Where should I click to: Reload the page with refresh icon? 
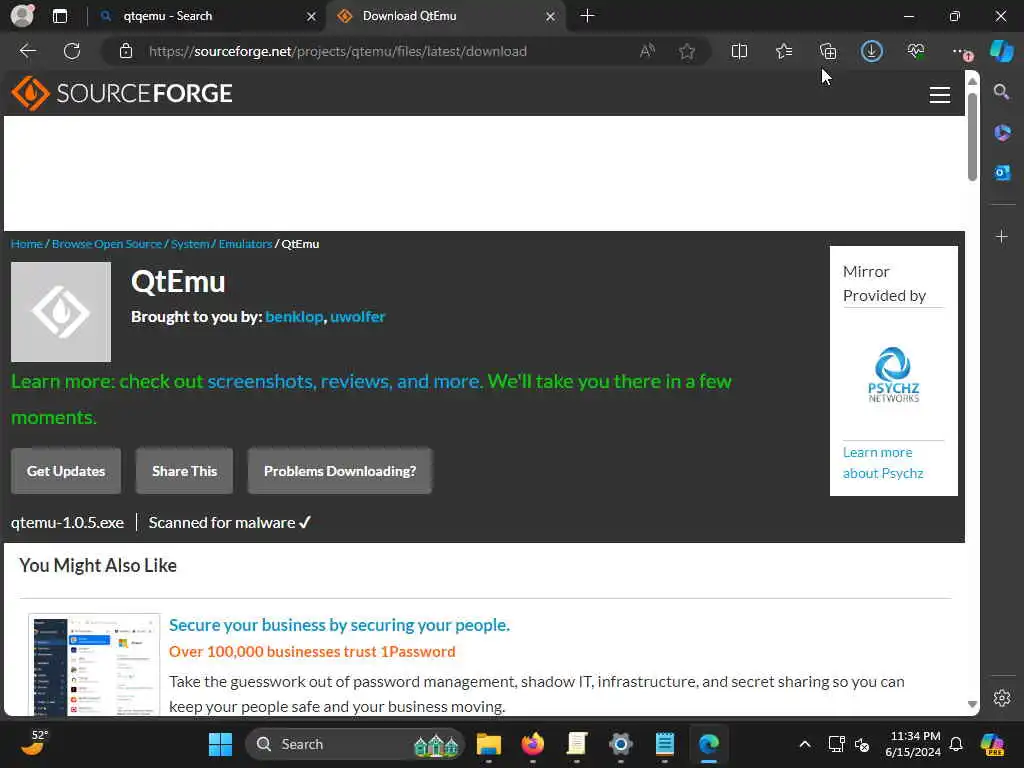click(x=72, y=51)
